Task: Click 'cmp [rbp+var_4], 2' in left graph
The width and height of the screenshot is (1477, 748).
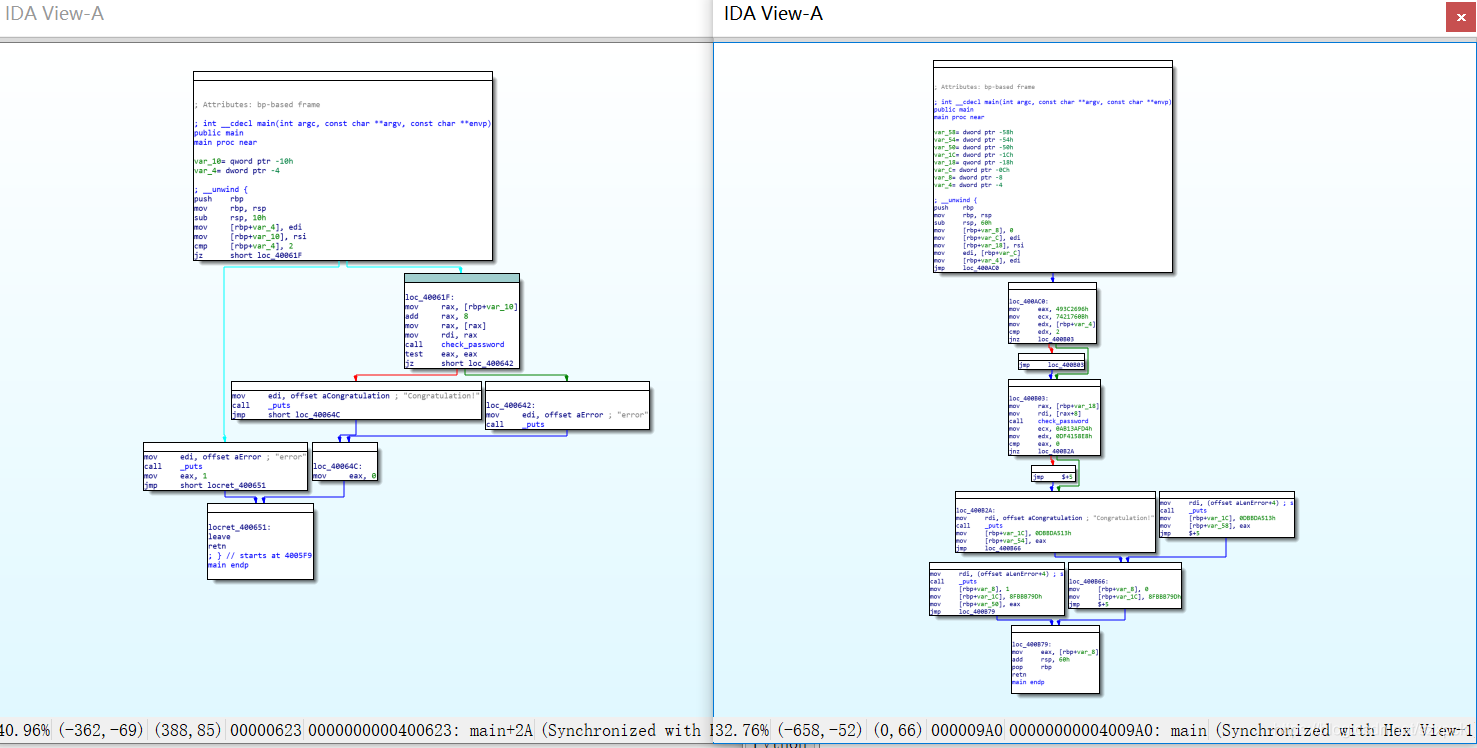Action: click(x=245, y=246)
